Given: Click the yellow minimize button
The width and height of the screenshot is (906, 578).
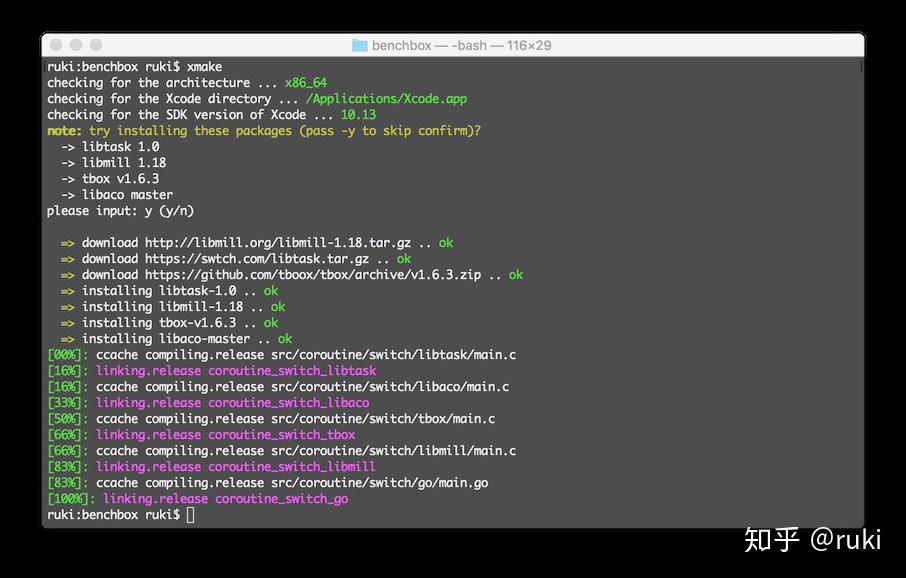Looking at the screenshot, I should pos(75,44).
